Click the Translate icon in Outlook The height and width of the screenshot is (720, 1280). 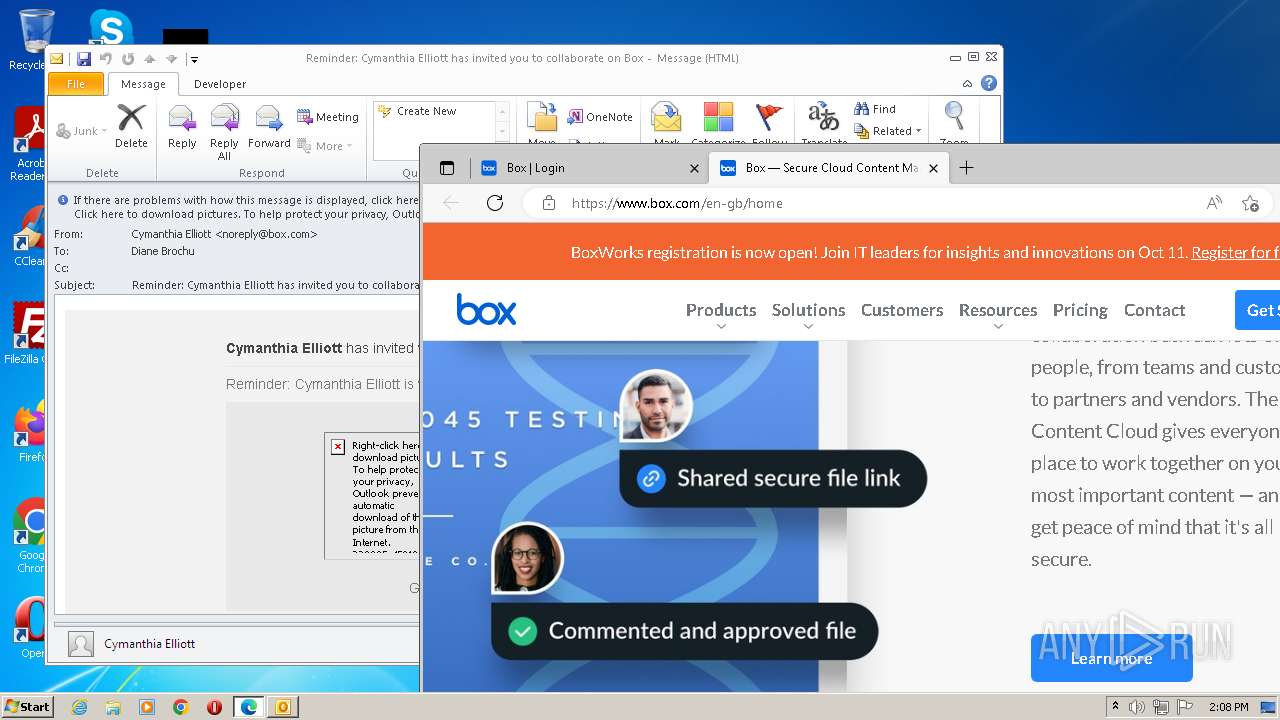pos(823,118)
